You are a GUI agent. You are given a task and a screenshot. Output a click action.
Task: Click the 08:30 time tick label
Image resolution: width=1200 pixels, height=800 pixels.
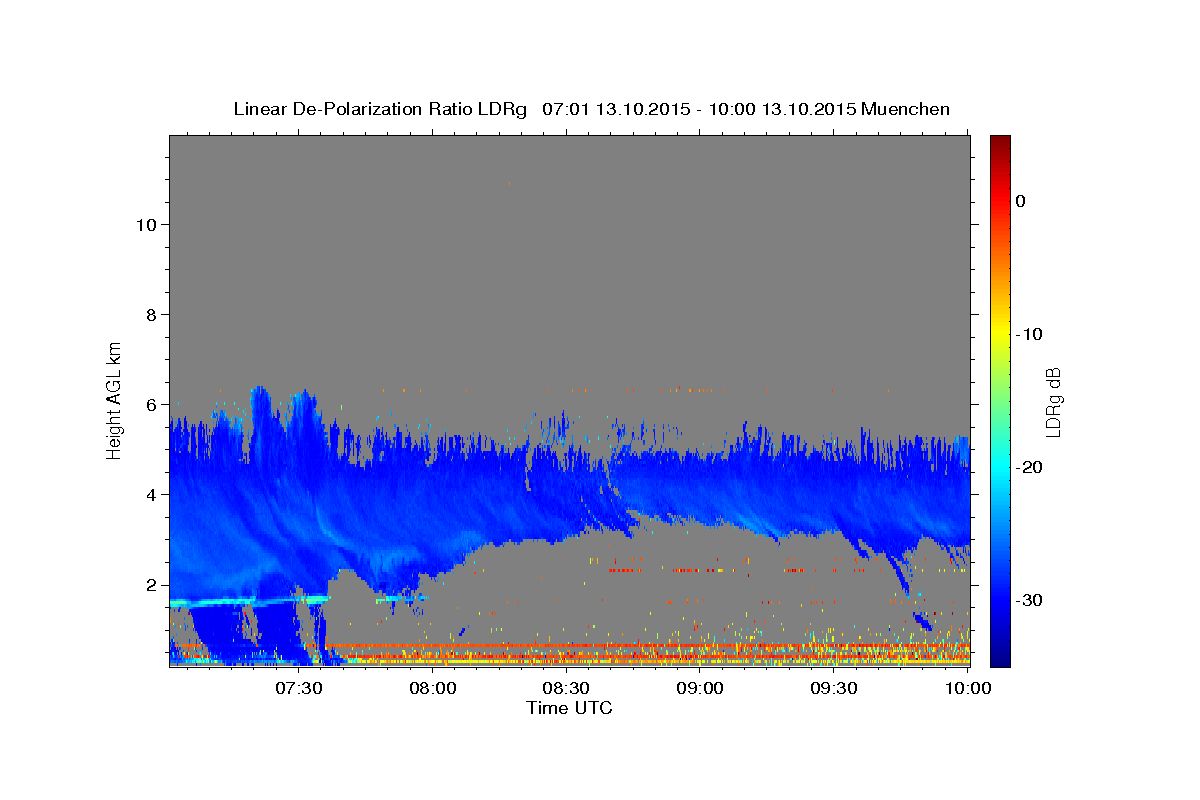(x=566, y=688)
